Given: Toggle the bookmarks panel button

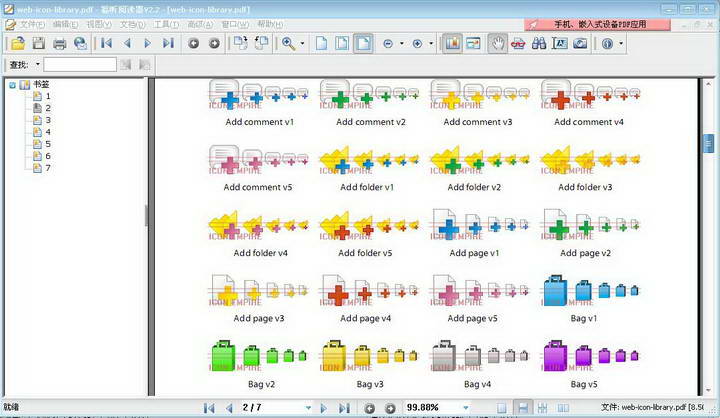Looking at the screenshot, I should click(x=452, y=44).
